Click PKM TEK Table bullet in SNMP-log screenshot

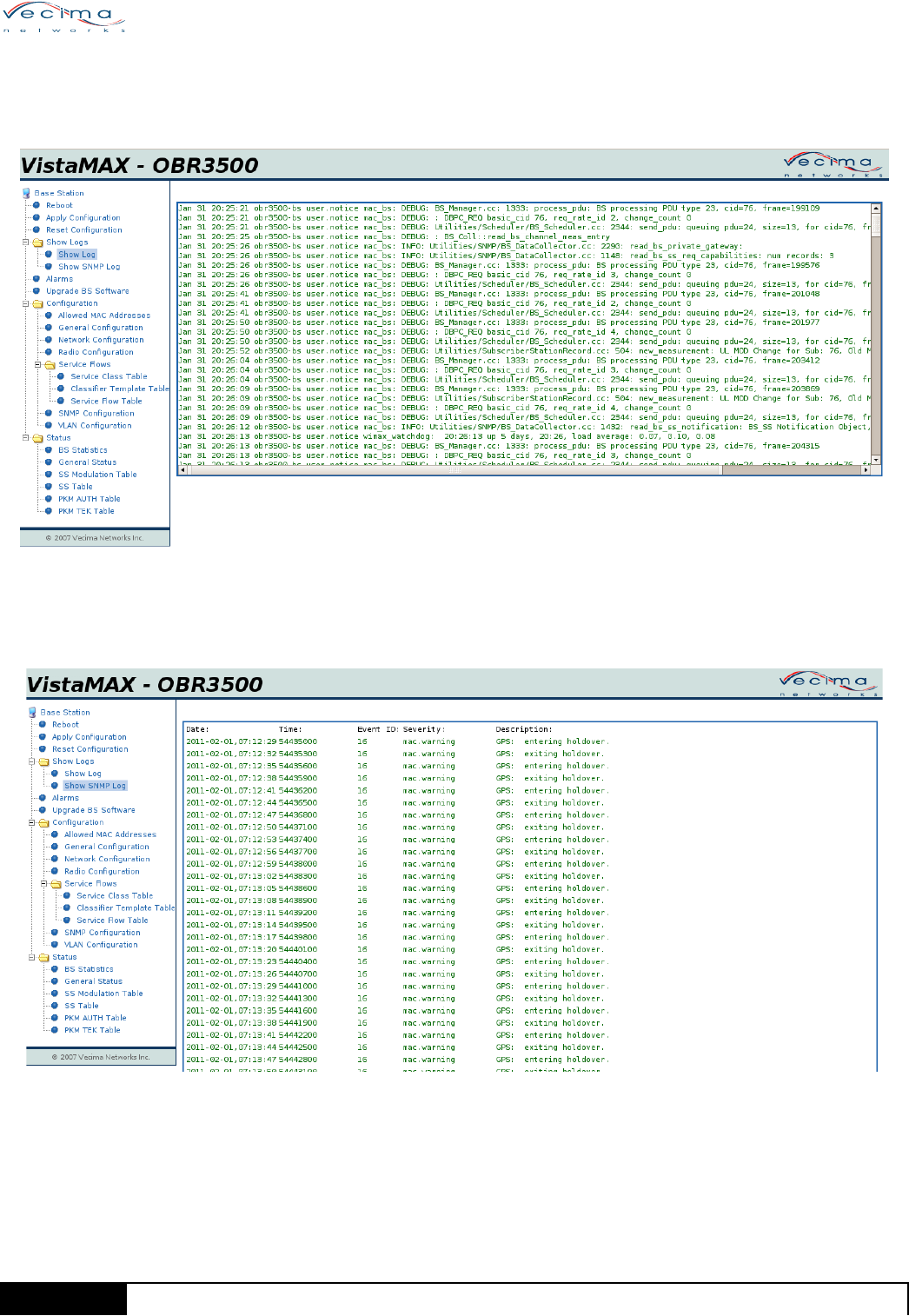tap(55, 1030)
